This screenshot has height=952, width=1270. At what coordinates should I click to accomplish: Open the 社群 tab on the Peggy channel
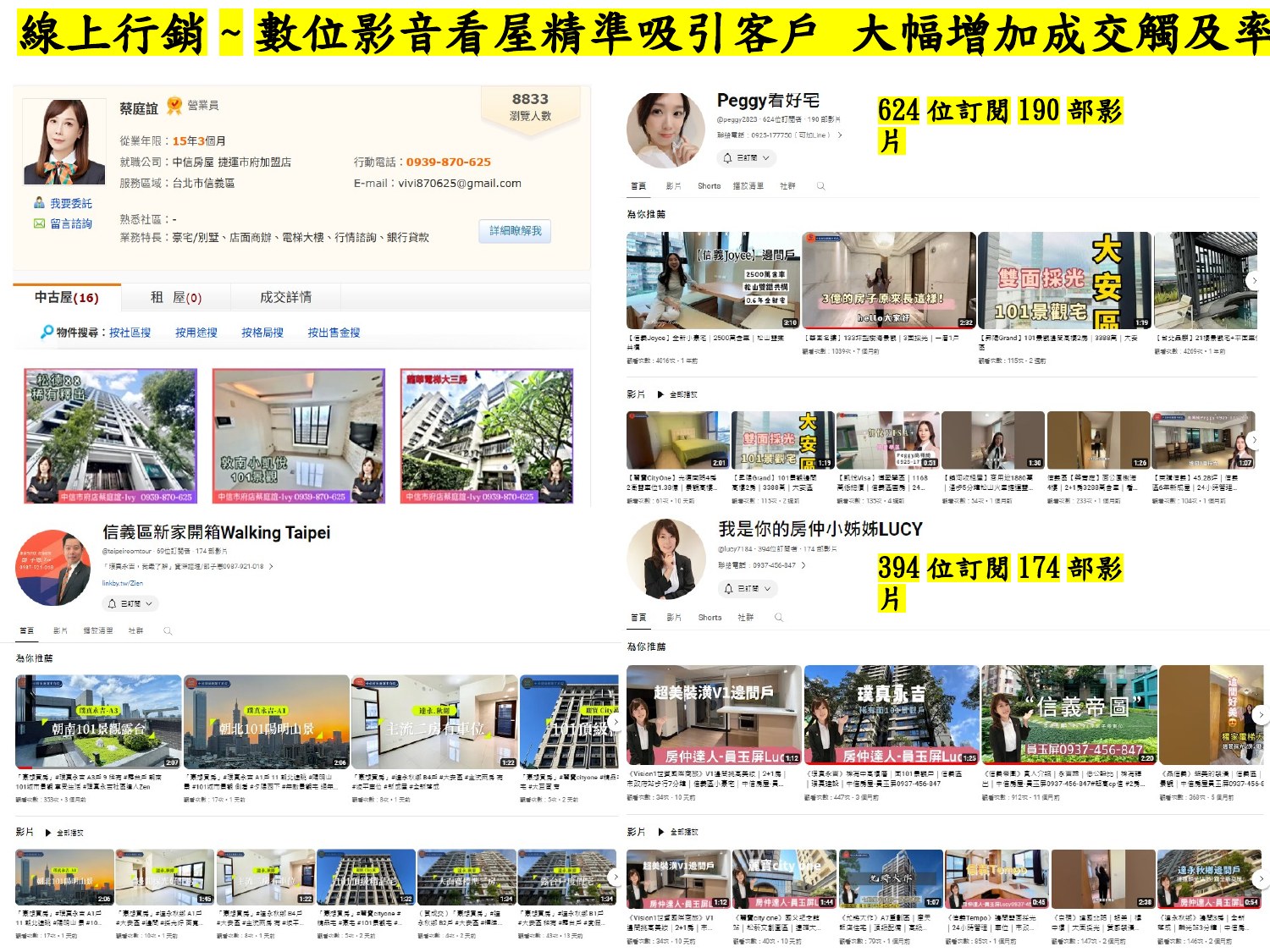coord(787,186)
